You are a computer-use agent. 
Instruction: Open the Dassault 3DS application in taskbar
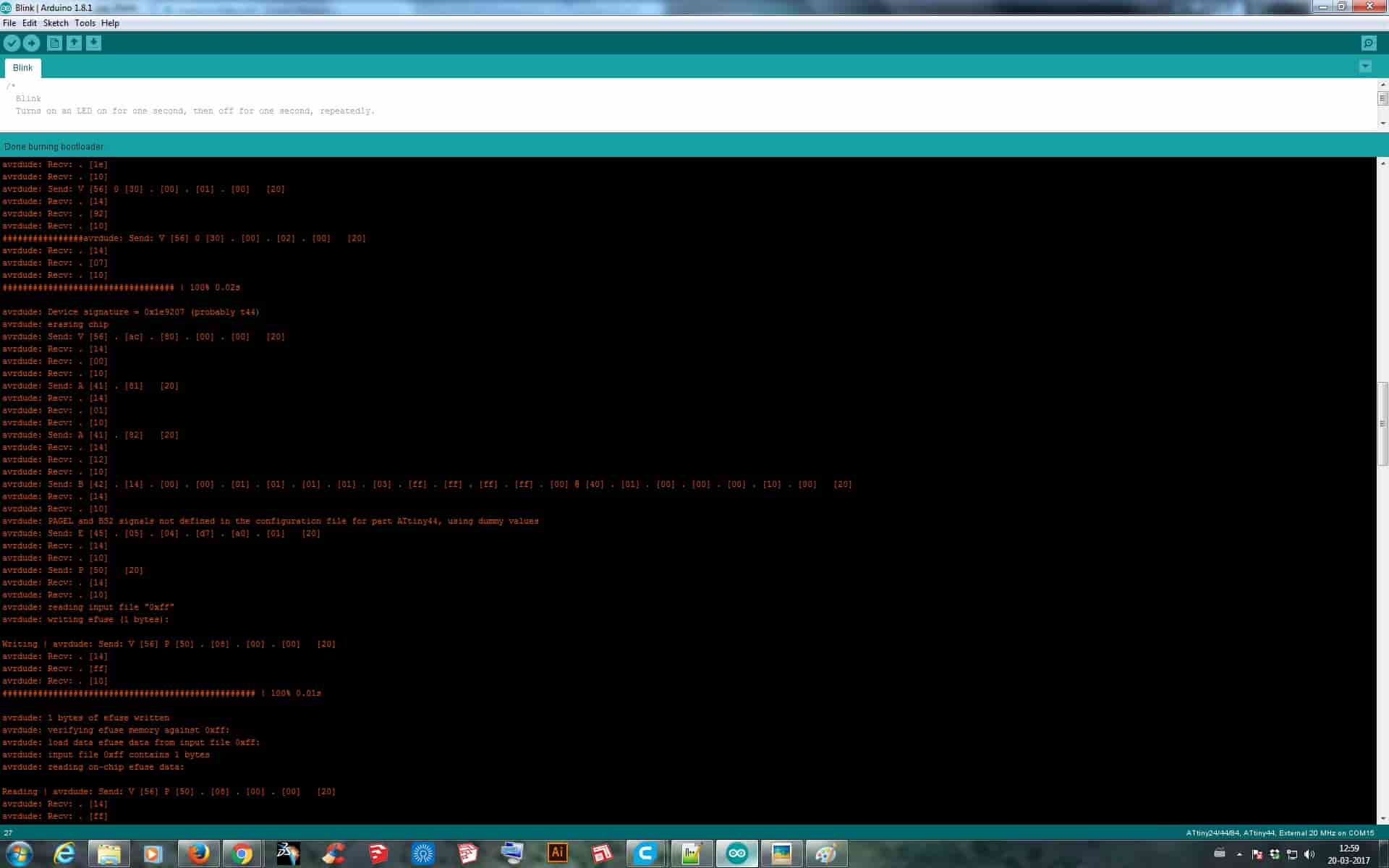click(x=287, y=854)
